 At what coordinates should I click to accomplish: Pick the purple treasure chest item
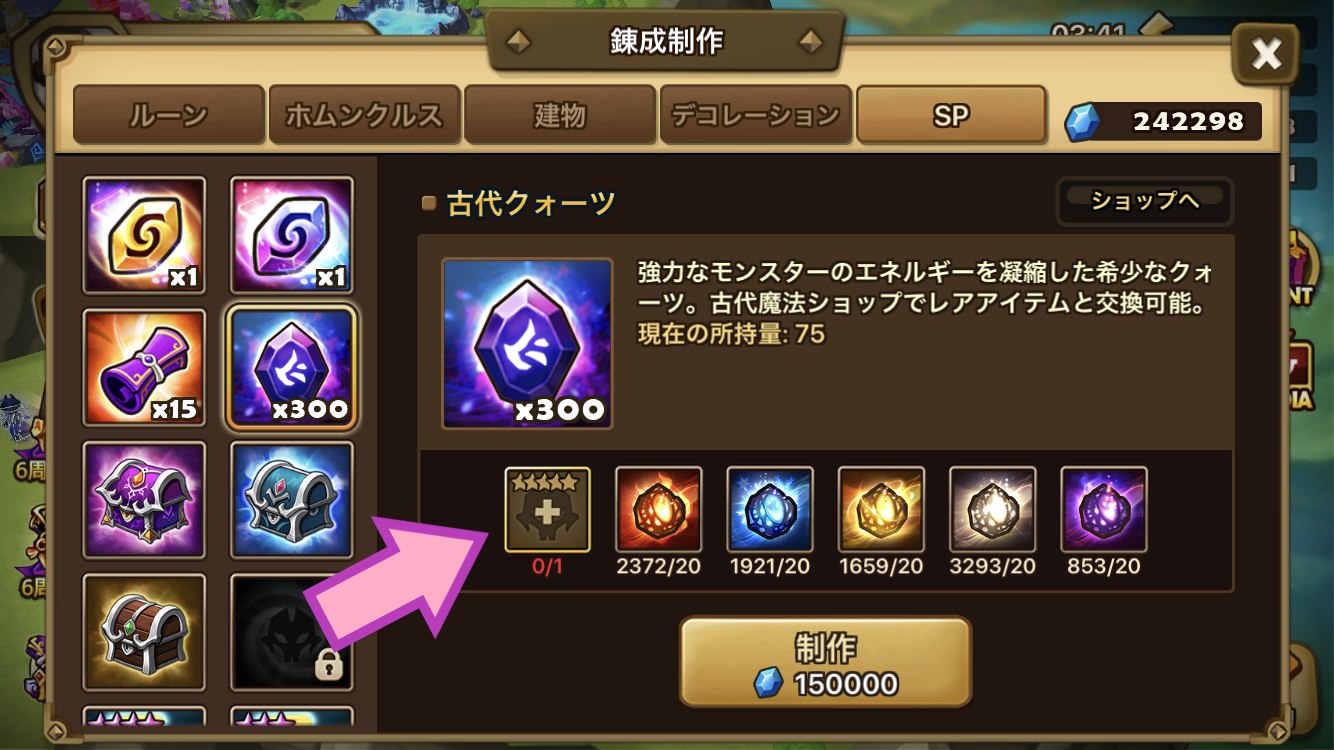coord(144,499)
